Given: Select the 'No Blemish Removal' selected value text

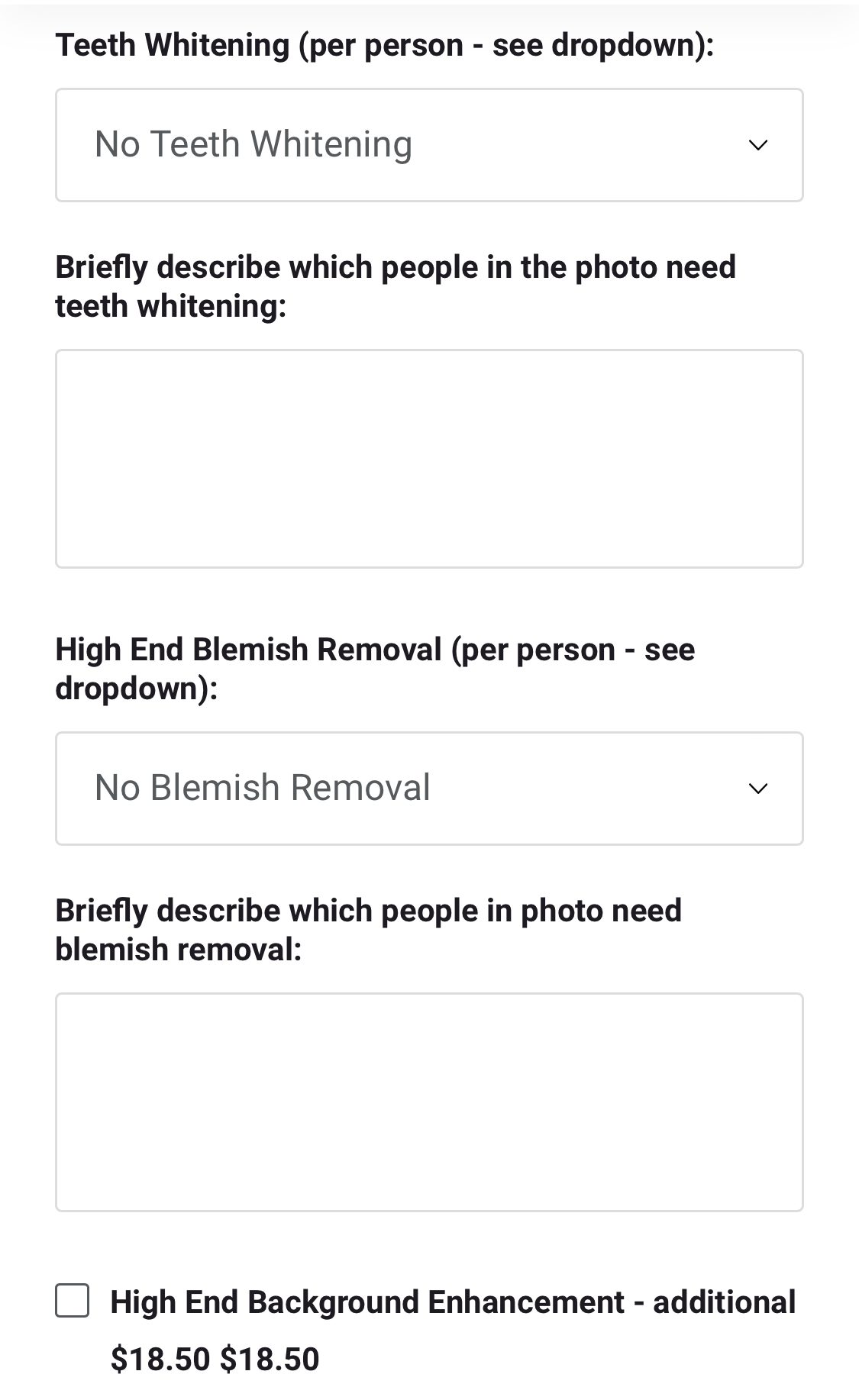Looking at the screenshot, I should coord(262,789).
